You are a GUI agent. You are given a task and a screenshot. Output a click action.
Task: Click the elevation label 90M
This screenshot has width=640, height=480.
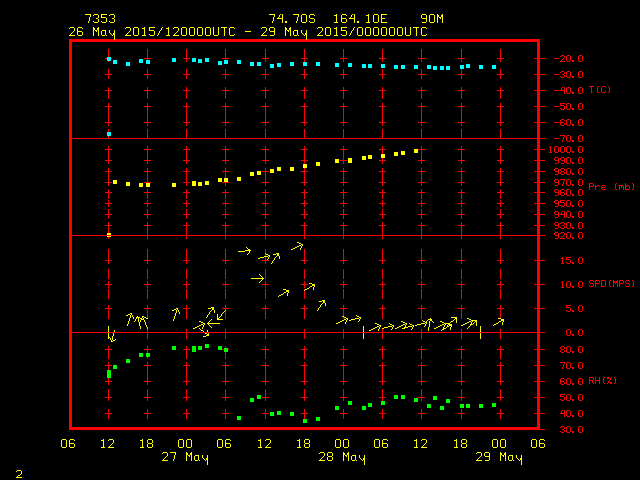[432, 19]
